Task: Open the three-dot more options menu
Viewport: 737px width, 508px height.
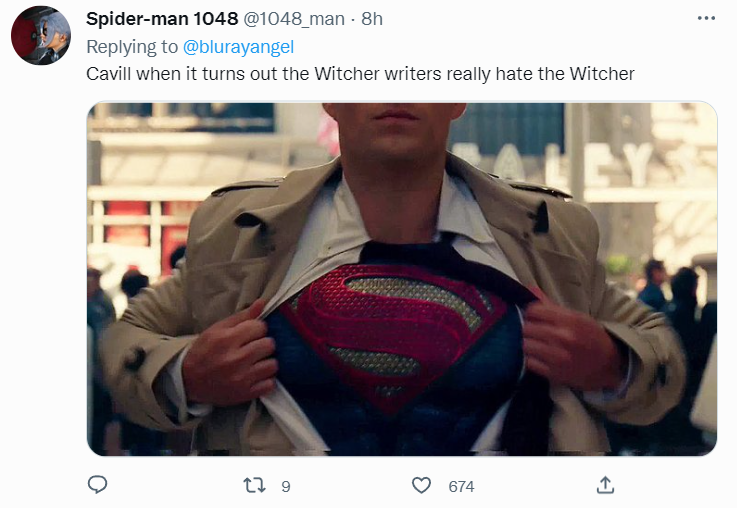Action: point(706,18)
